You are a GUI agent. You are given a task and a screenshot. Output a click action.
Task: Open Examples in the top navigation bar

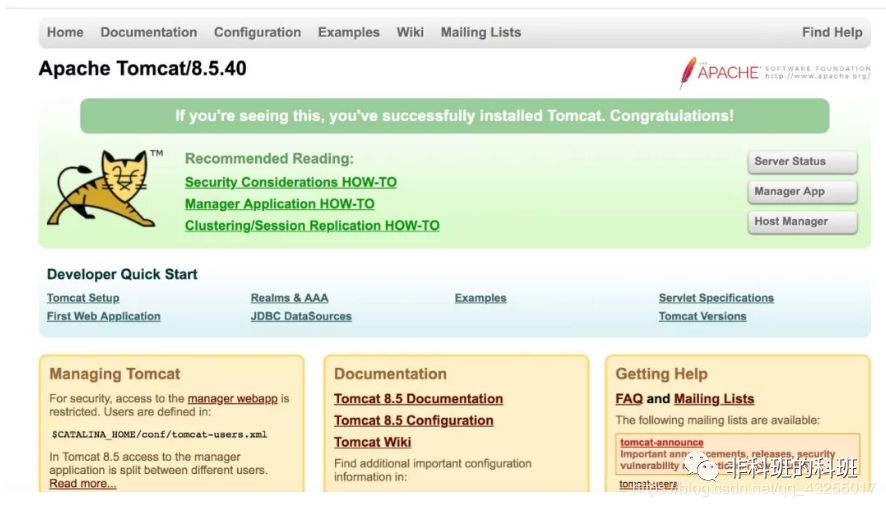coord(349,32)
